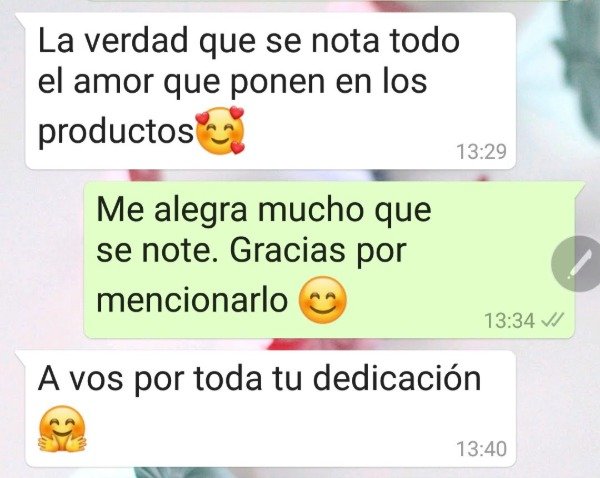Click the 13:34 sent timestamp
Image resolution: width=600 pixels, height=478 pixels.
pos(509,321)
